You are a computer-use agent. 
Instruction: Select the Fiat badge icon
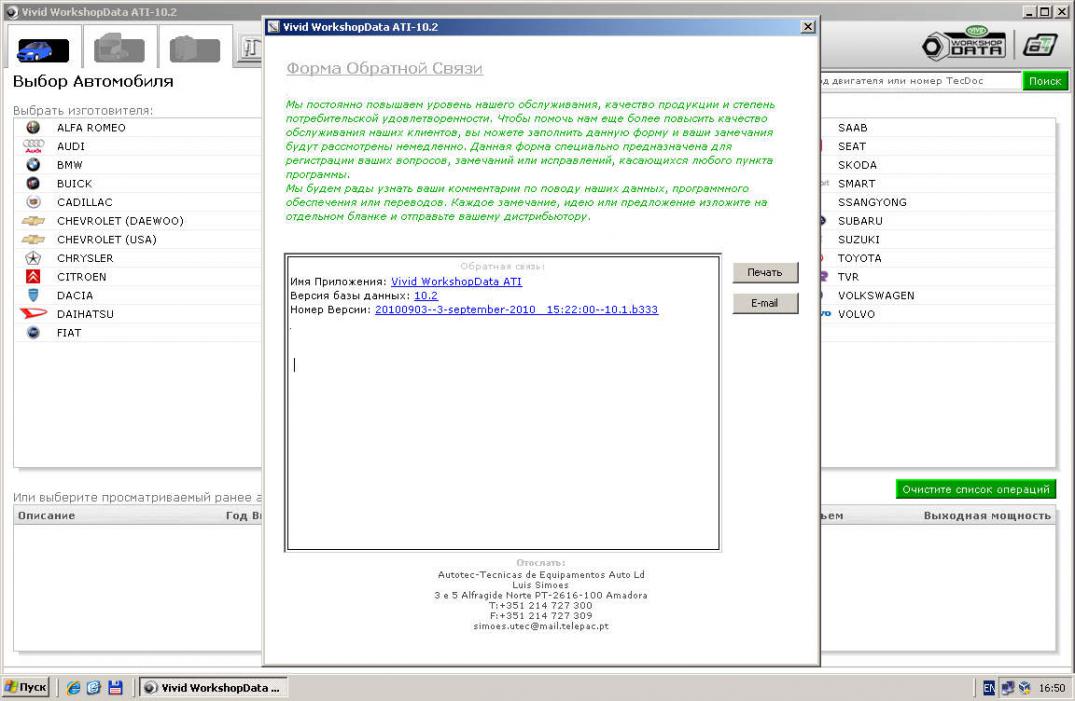click(x=33, y=333)
